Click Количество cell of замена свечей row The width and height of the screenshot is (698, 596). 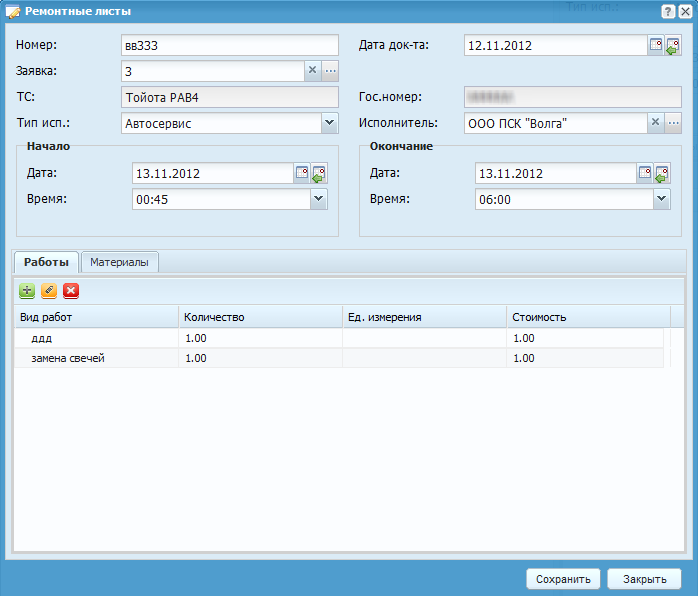pyautogui.click(x=260, y=358)
